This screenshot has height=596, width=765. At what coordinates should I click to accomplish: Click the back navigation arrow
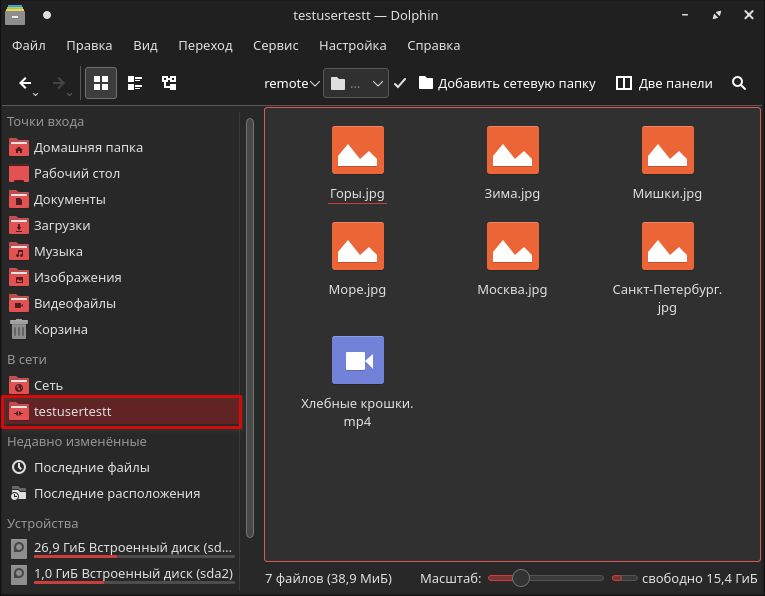click(25, 84)
